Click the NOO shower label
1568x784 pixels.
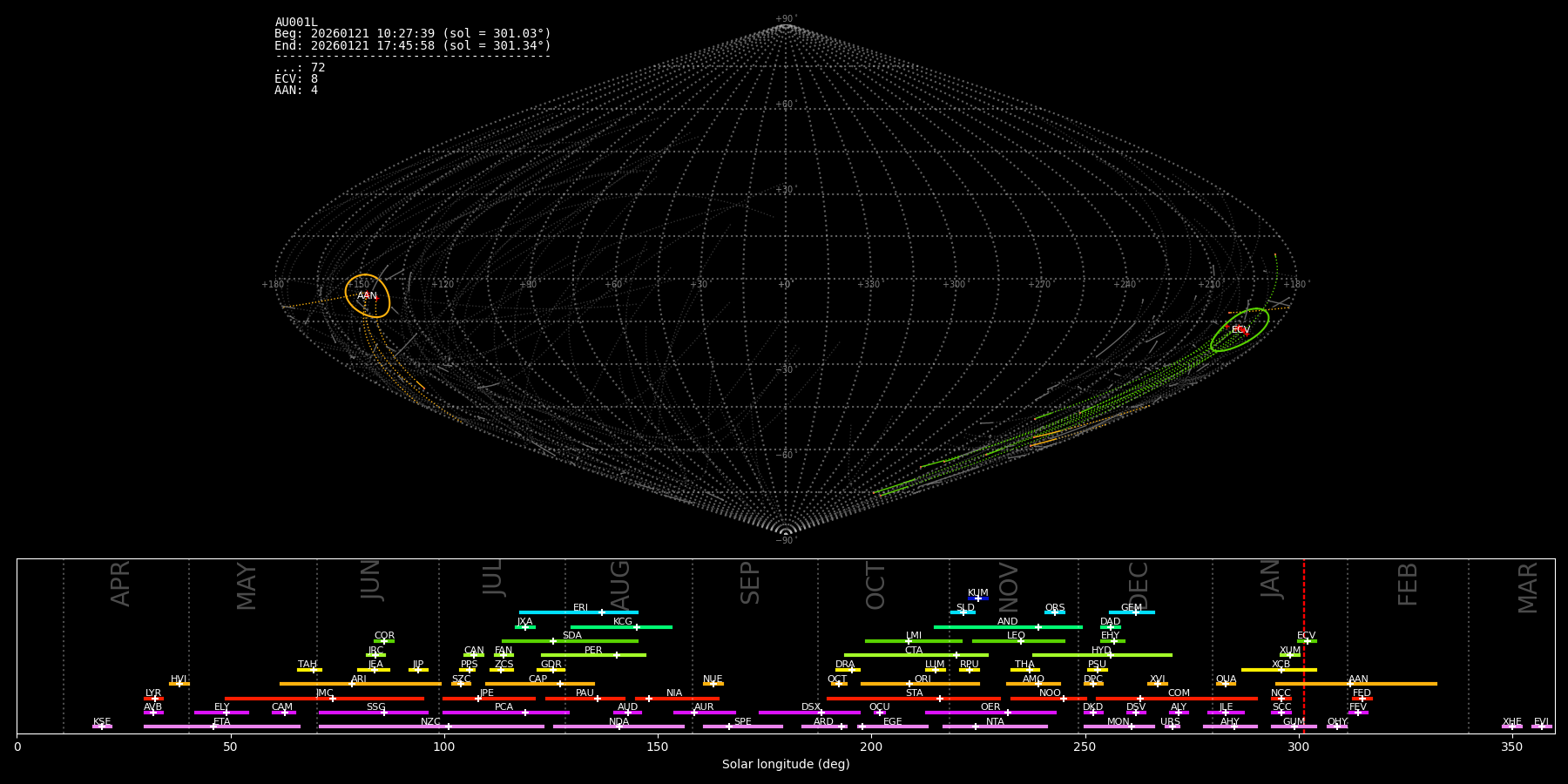[x=1051, y=693]
